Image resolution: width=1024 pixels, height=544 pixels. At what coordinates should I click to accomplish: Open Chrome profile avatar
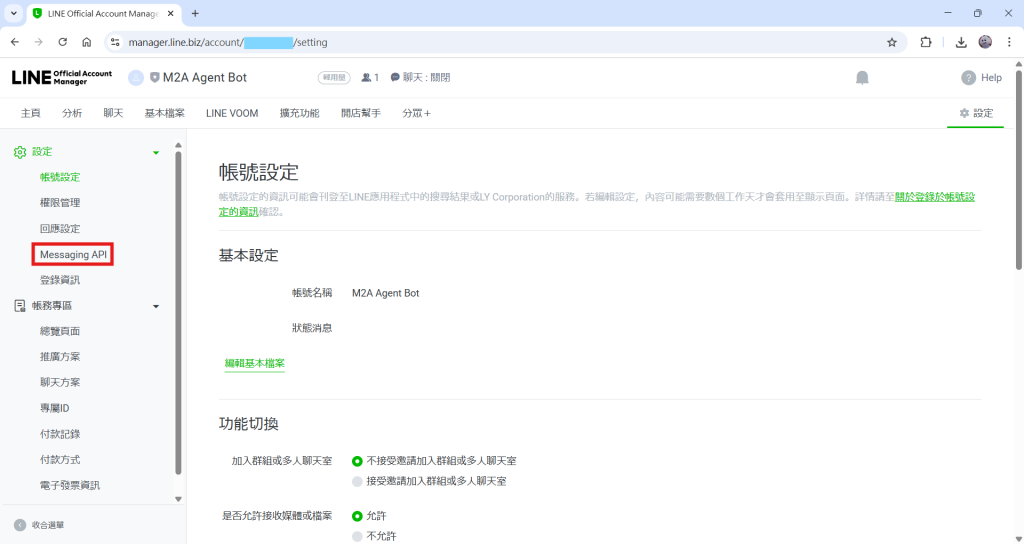[x=985, y=42]
